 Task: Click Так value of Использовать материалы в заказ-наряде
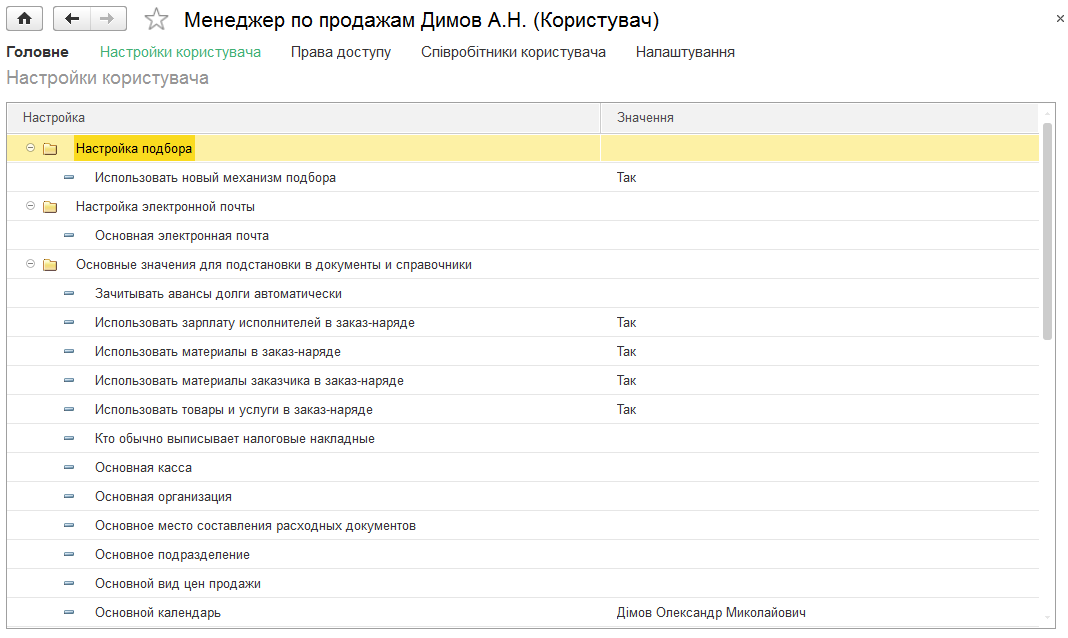click(627, 351)
